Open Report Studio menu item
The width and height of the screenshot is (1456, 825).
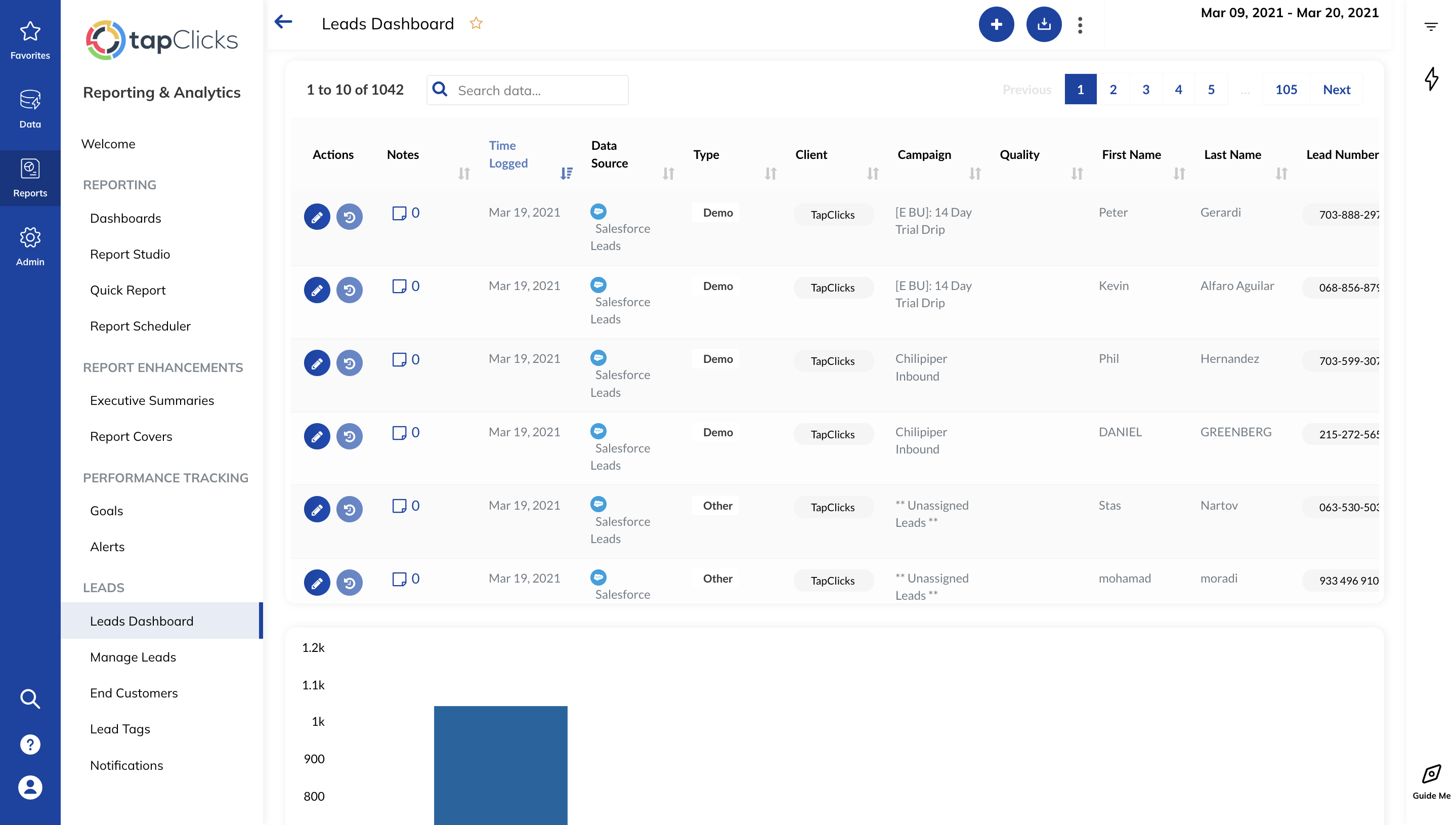[130, 254]
